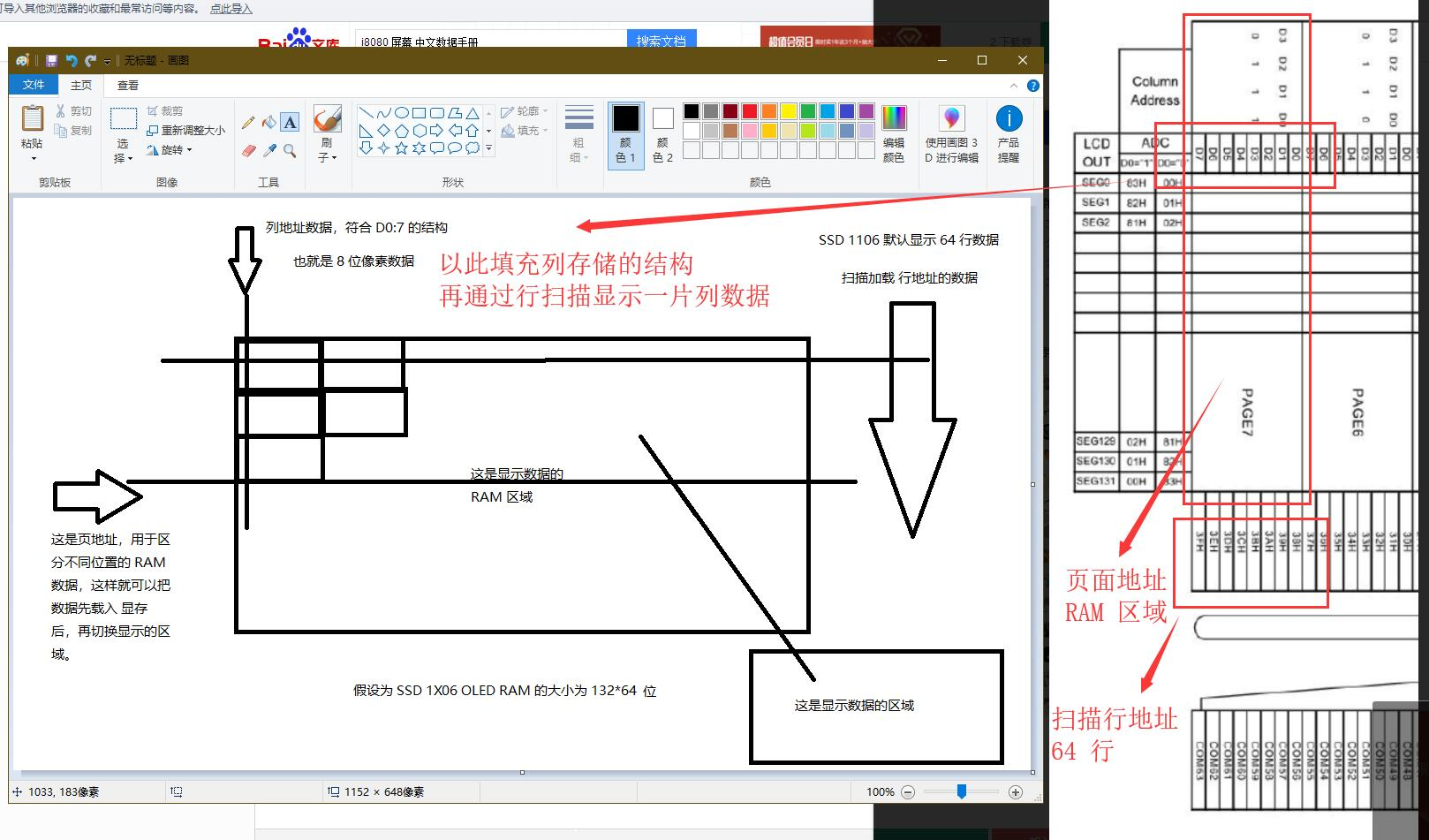Pick the purple color swatch
This screenshot has width=1429, height=840.
(866, 111)
